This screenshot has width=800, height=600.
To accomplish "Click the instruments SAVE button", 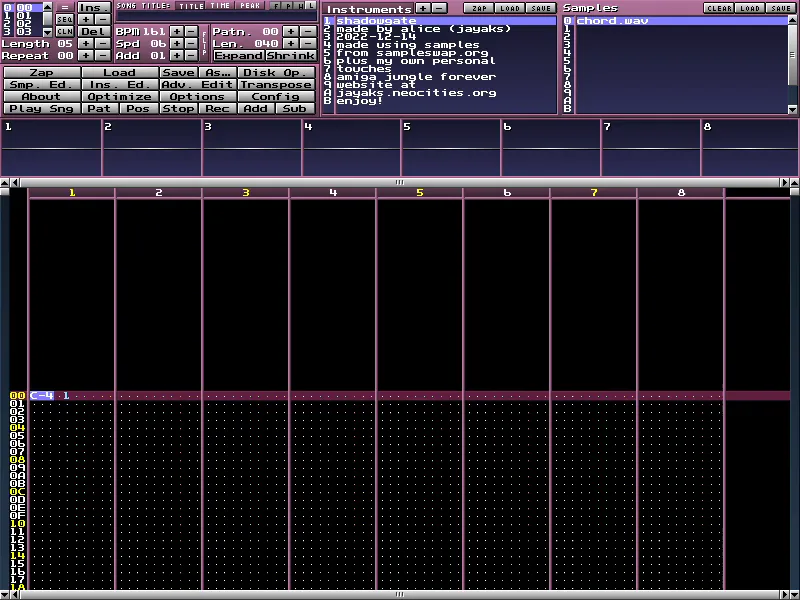I will 541,8.
